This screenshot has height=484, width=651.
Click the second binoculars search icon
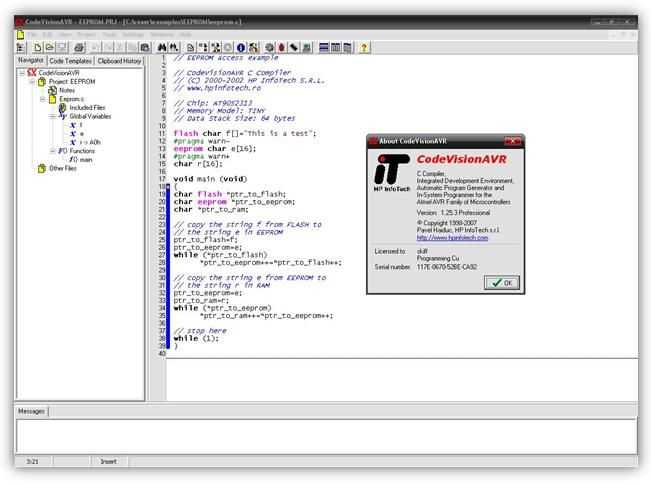coord(174,48)
